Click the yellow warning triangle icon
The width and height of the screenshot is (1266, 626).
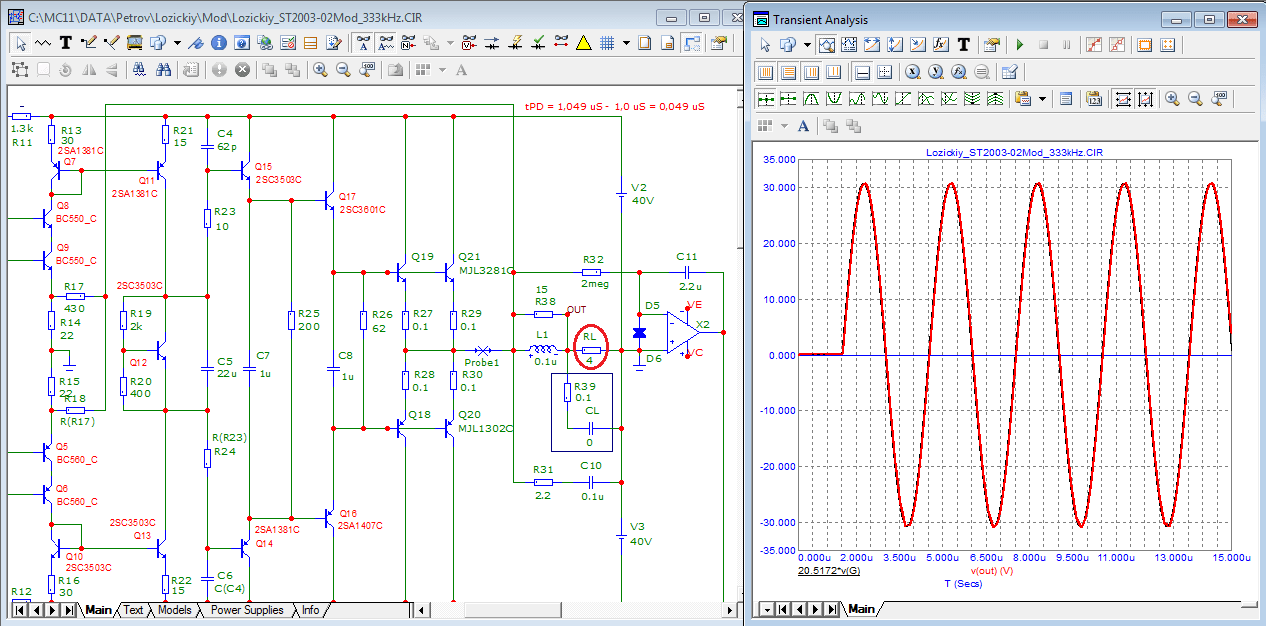(583, 44)
